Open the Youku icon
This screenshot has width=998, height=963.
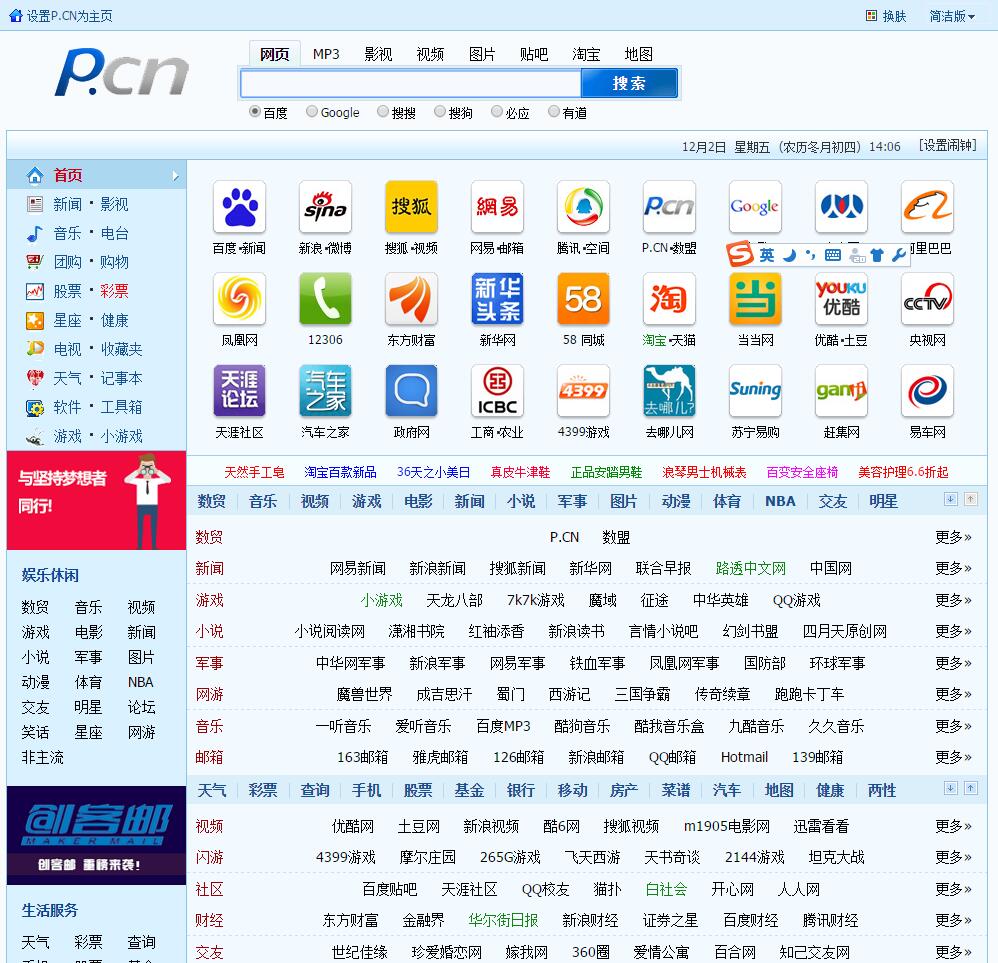[841, 299]
